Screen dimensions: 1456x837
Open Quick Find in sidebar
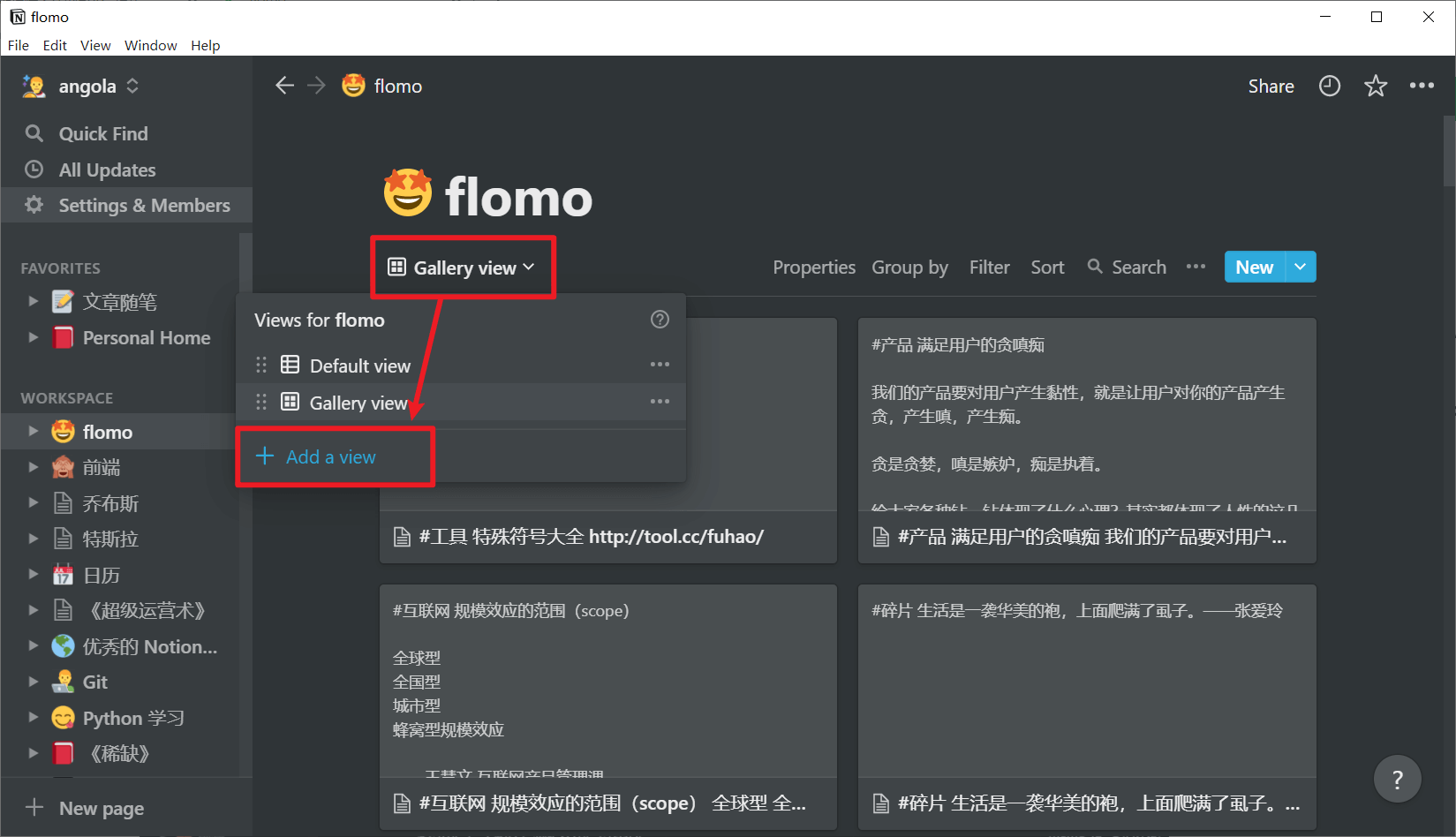coord(126,133)
